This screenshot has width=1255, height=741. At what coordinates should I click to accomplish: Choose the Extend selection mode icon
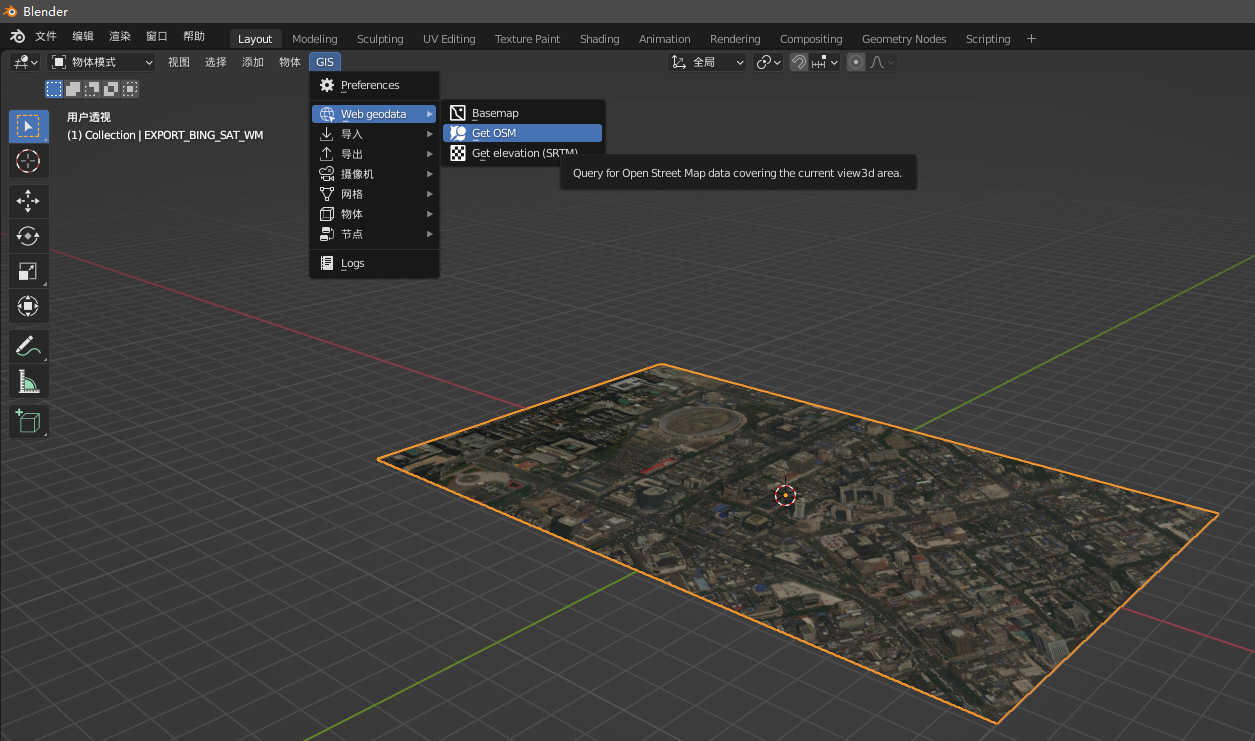[x=73, y=89]
